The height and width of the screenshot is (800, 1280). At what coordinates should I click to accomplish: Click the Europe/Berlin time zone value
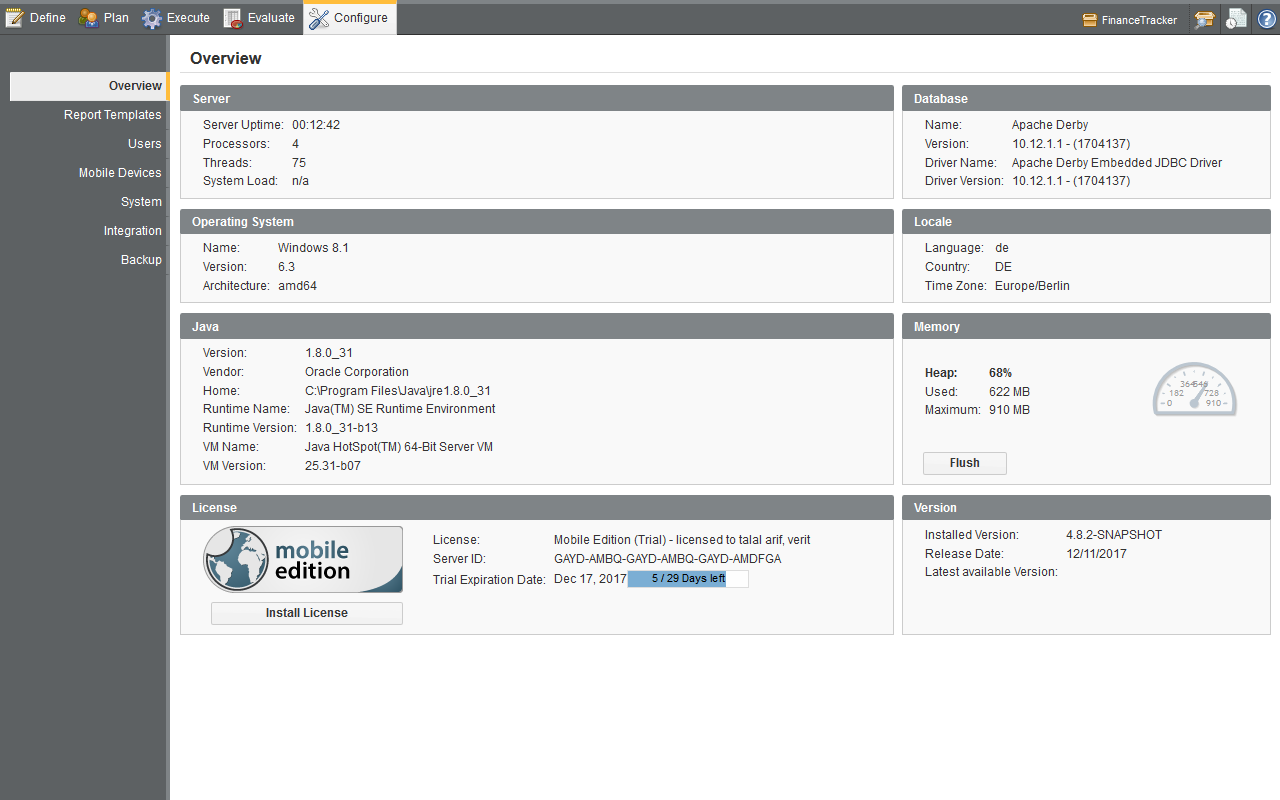click(1032, 286)
